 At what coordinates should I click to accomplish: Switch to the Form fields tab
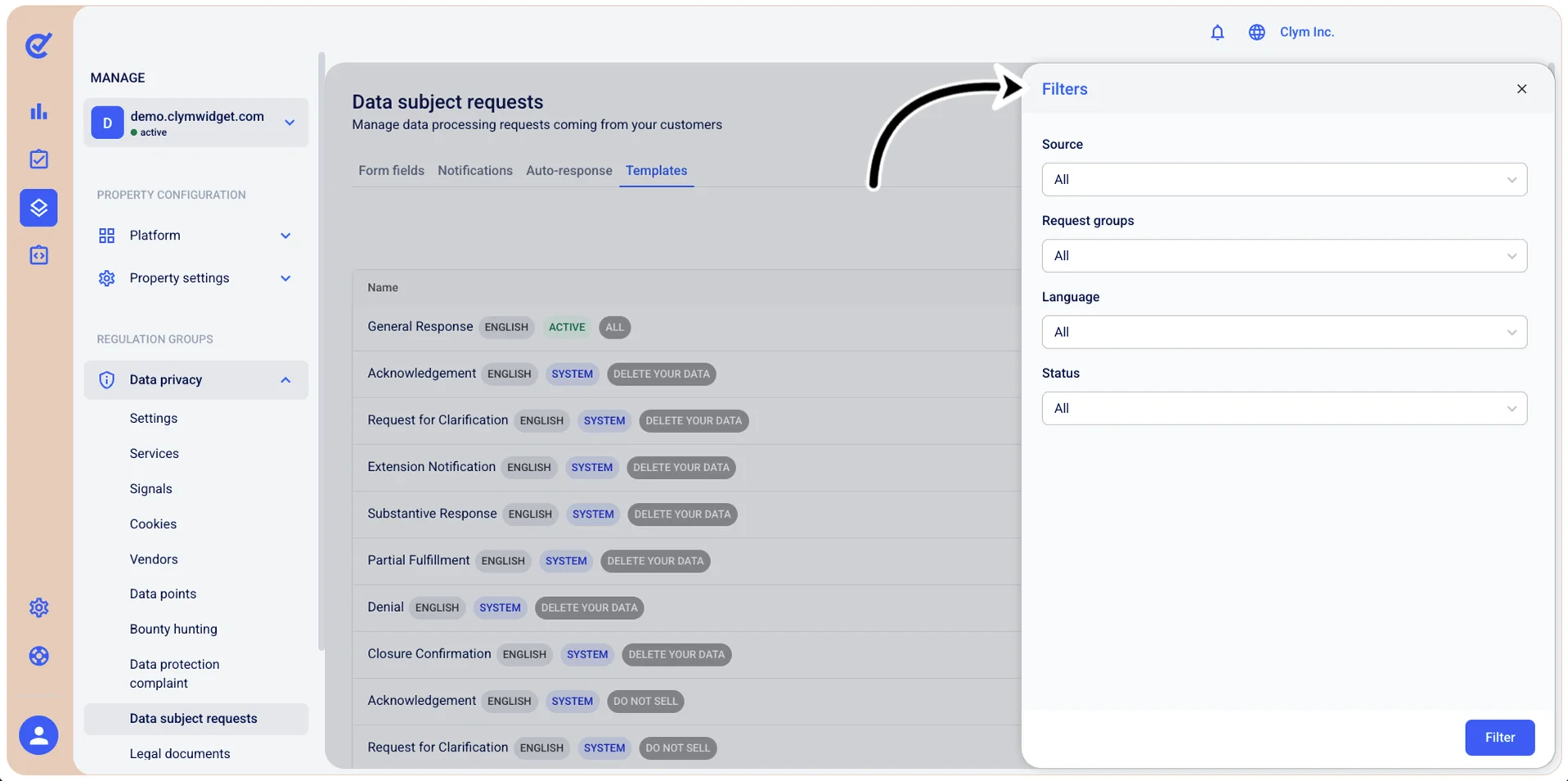pos(391,170)
